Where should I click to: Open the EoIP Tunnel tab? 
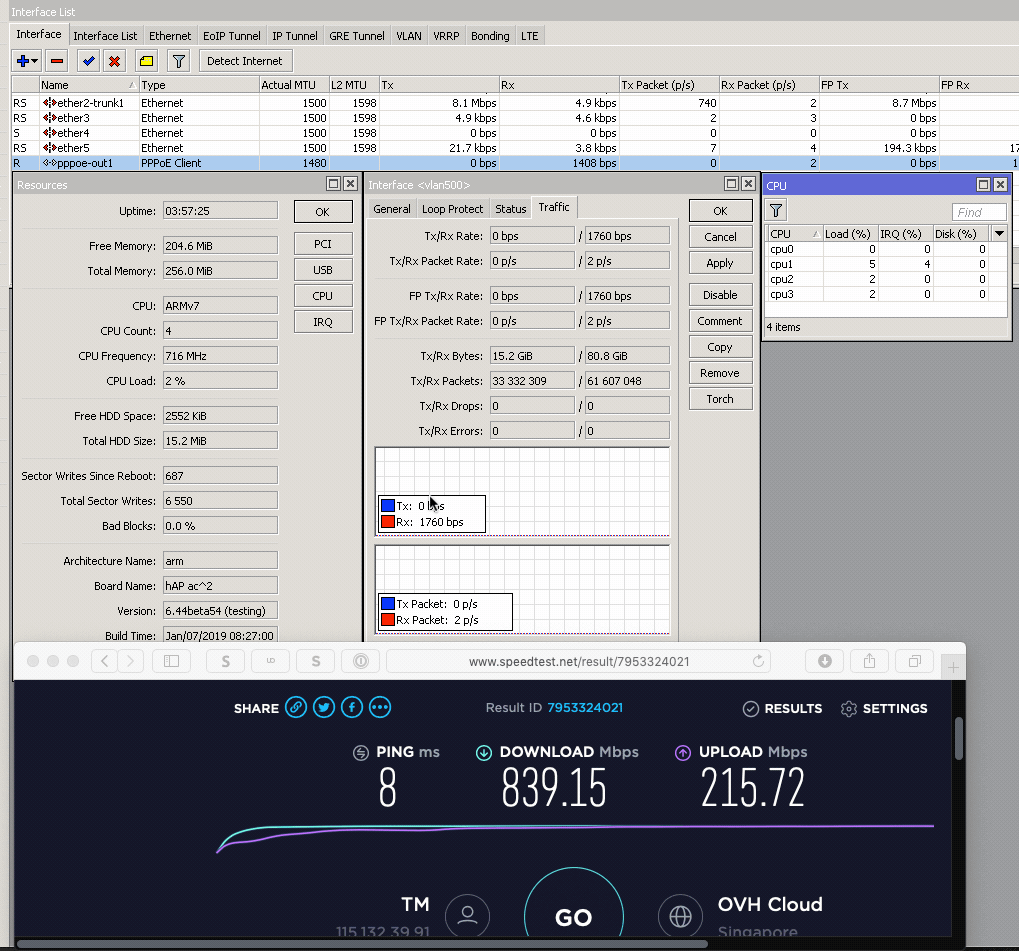click(231, 36)
